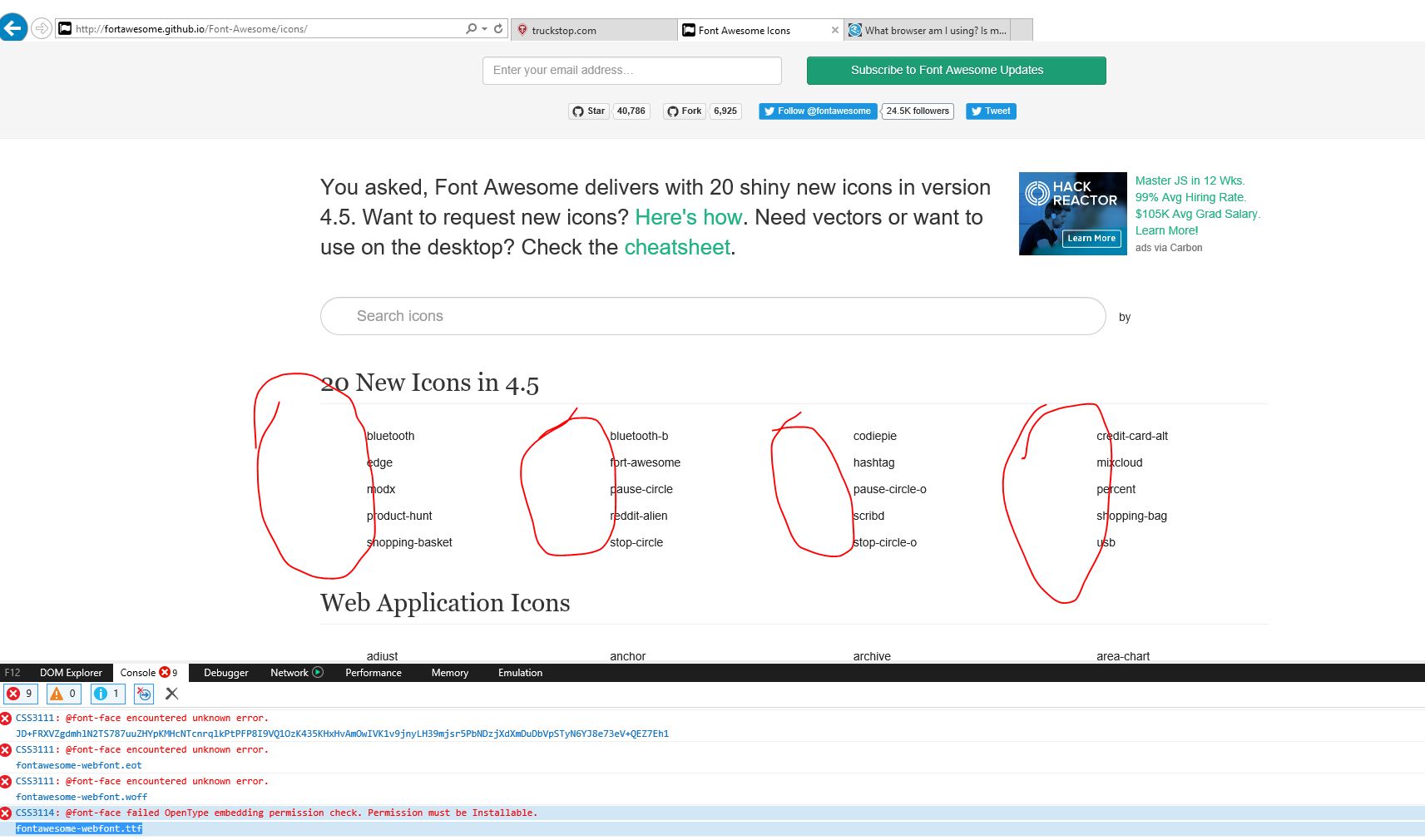Open the credit-card-alt icon entry
This screenshot has width=1425, height=840.
pos(1132,436)
